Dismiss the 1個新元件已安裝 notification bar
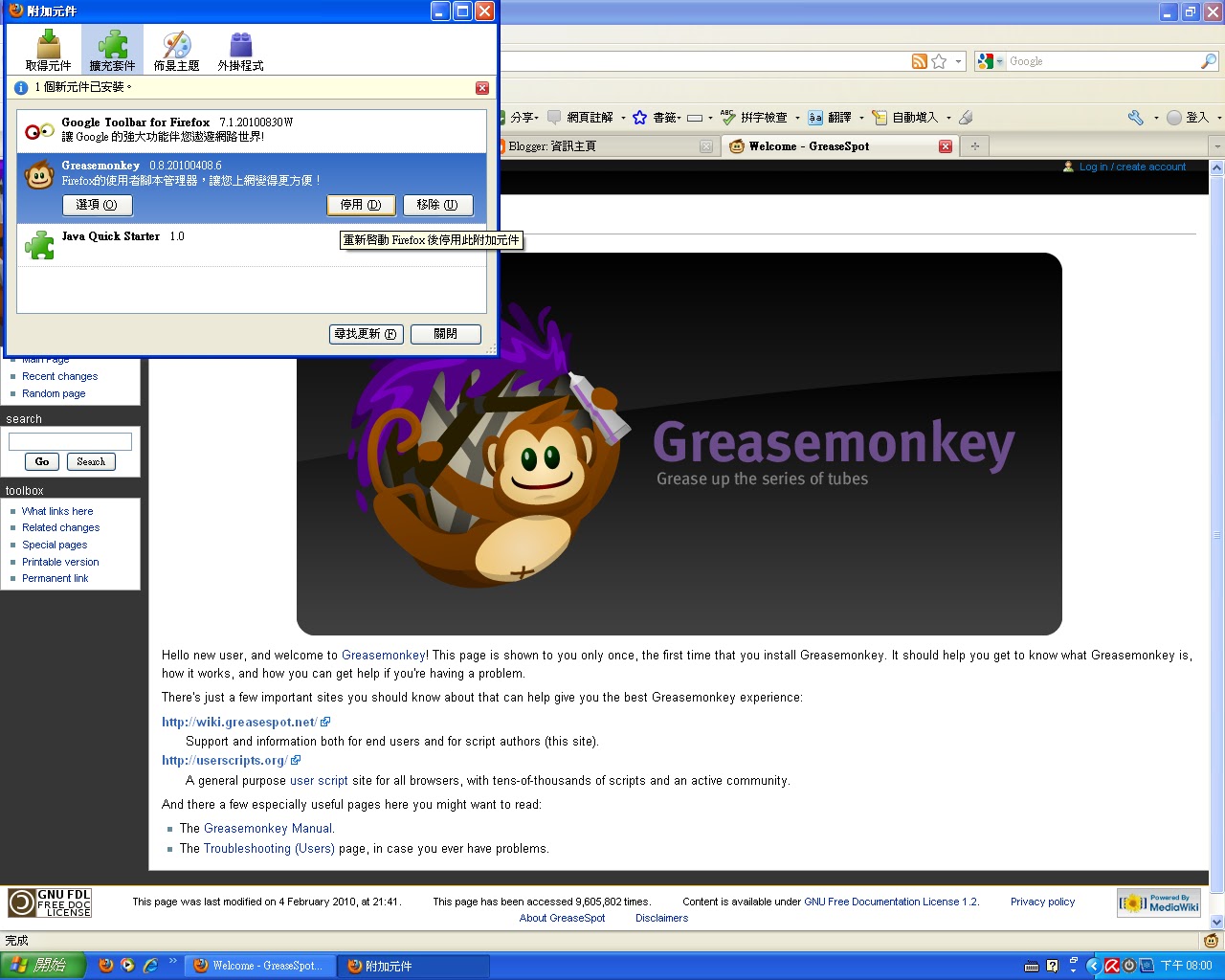This screenshot has height=980, width=1225. [482, 87]
